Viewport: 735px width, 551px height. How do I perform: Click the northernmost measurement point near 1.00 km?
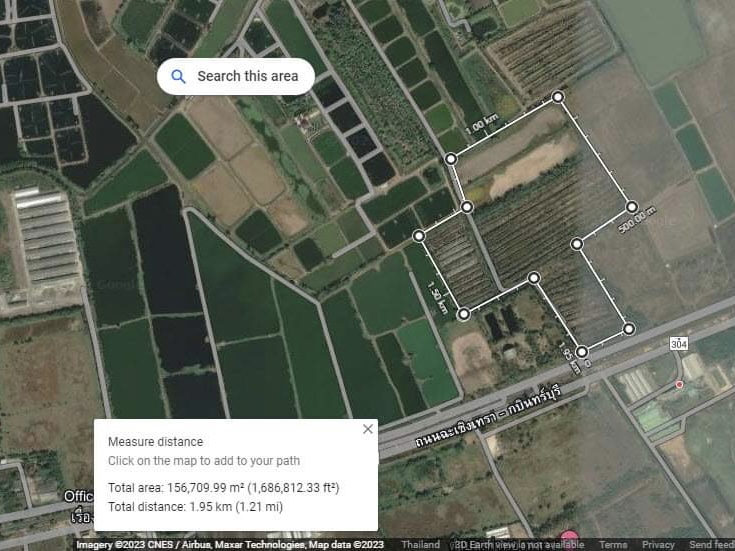point(557,97)
